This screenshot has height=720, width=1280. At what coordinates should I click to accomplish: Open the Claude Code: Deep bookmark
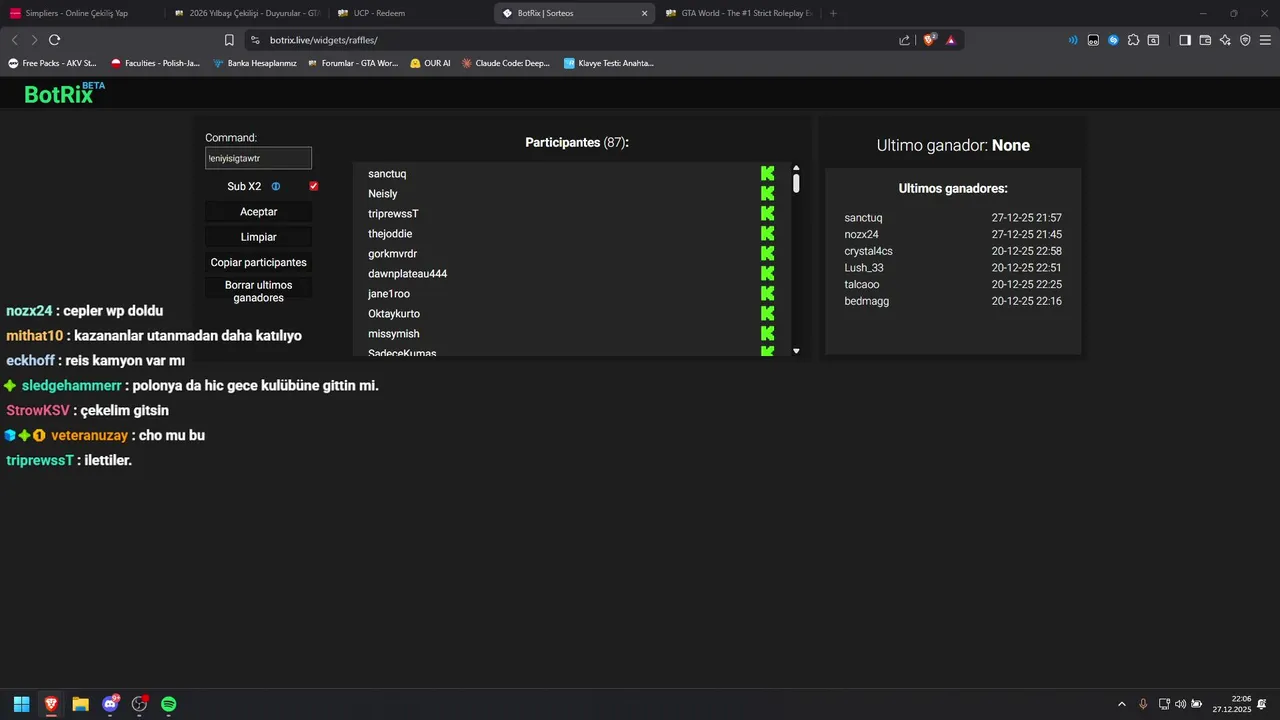(506, 63)
